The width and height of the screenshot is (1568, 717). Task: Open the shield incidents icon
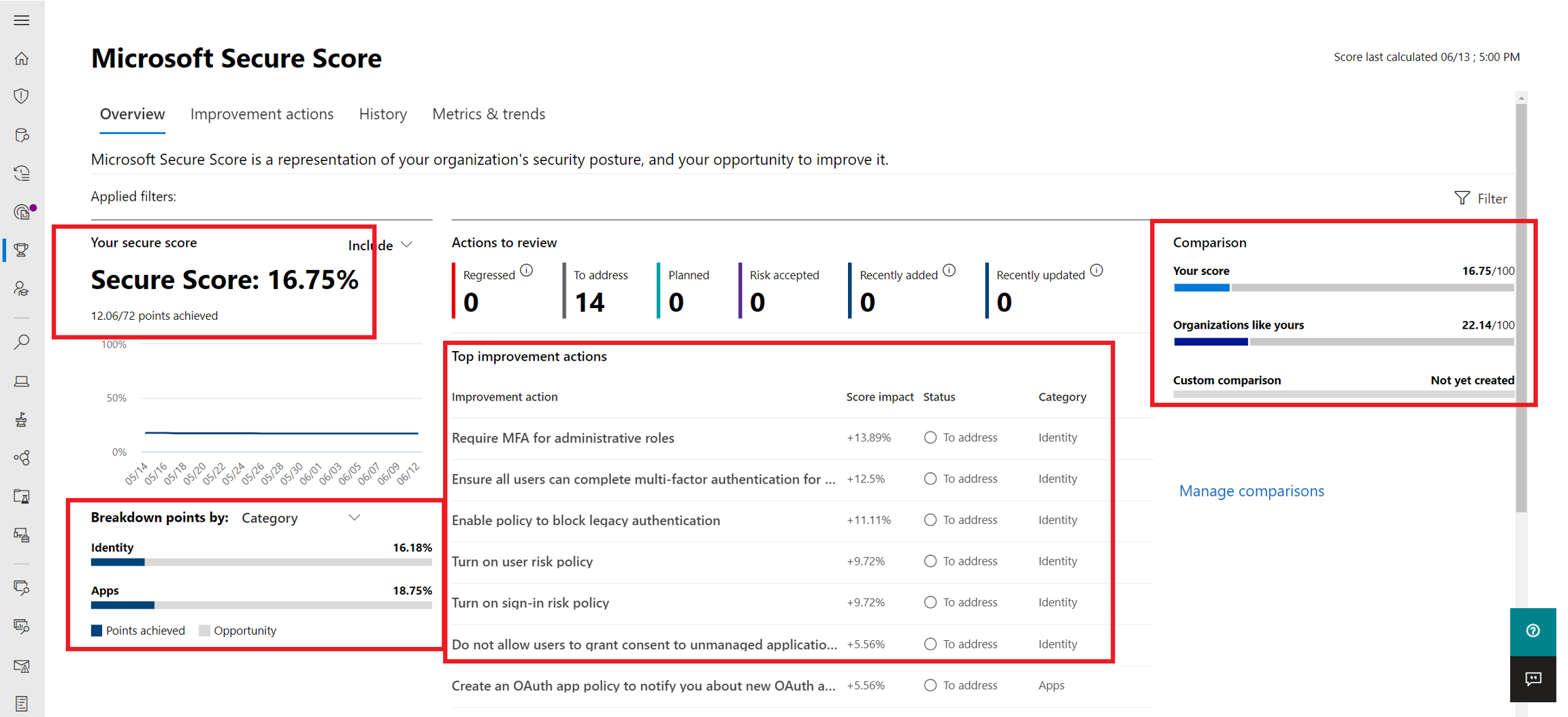22,97
